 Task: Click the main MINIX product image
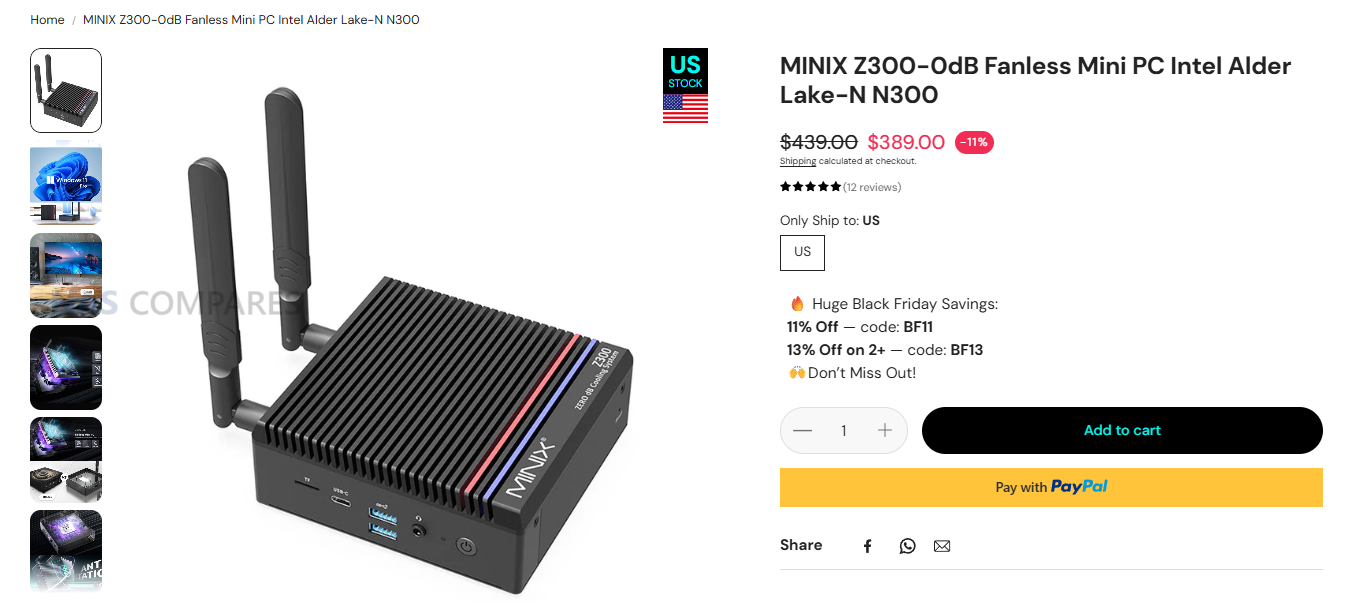pyautogui.click(x=400, y=340)
